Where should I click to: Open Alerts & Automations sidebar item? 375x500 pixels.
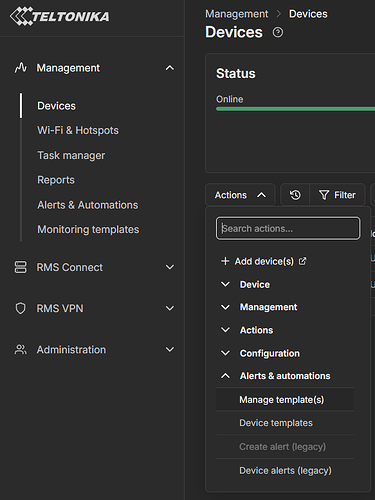pos(88,205)
